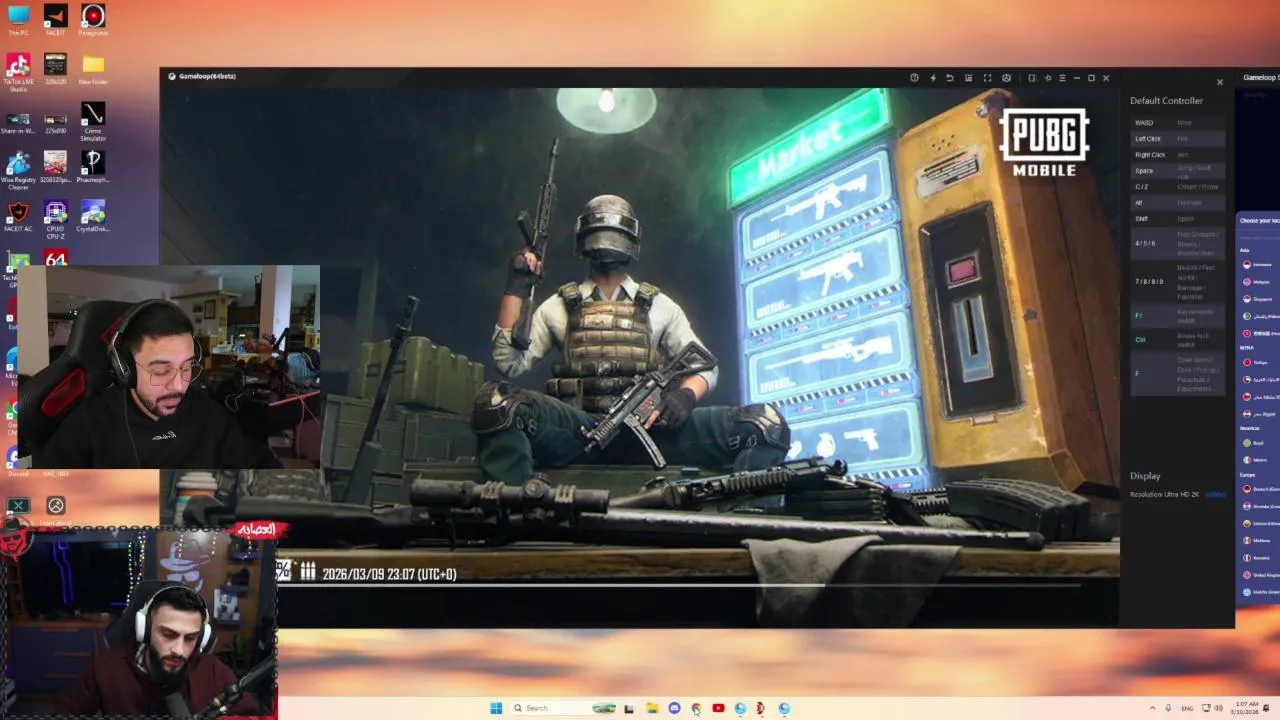The height and width of the screenshot is (720, 1280).
Task: Close the Default Controller panel
Action: pyautogui.click(x=1219, y=82)
